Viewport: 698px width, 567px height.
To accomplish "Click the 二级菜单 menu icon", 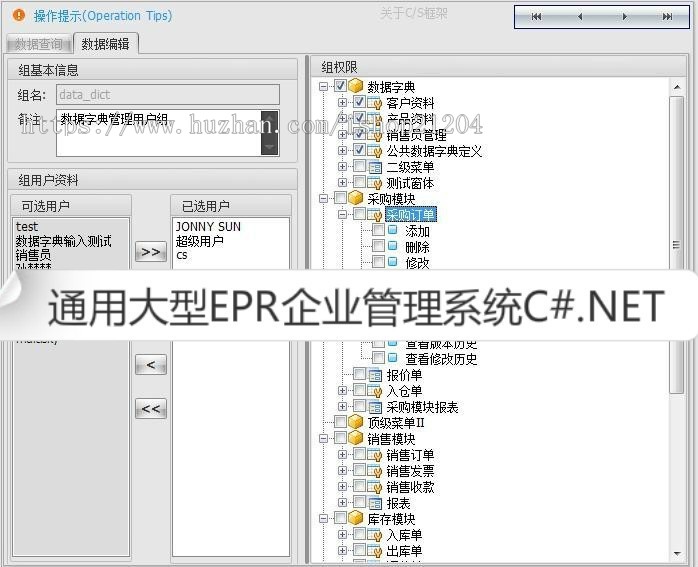I will (375, 167).
